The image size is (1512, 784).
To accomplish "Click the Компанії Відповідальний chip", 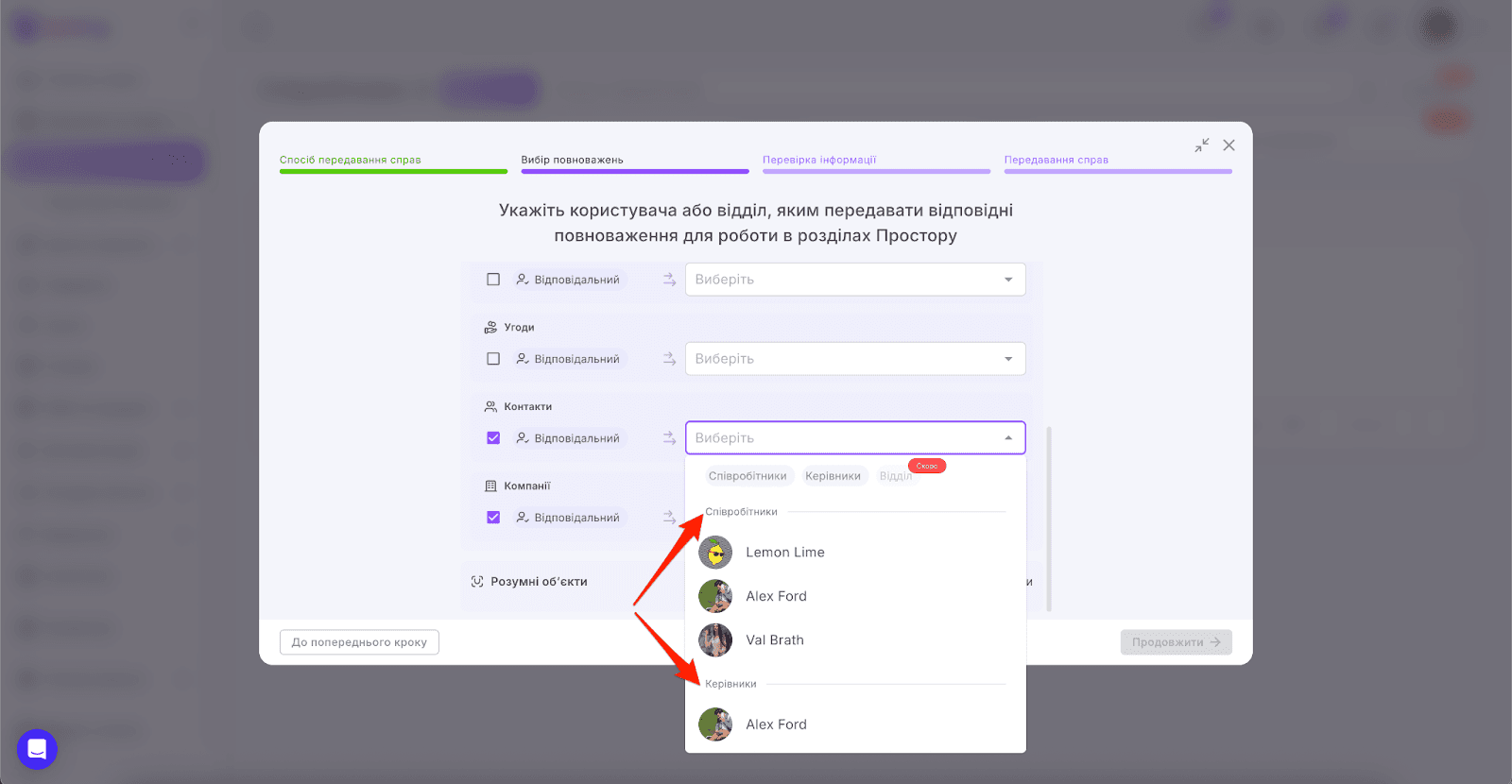I will coord(569,518).
